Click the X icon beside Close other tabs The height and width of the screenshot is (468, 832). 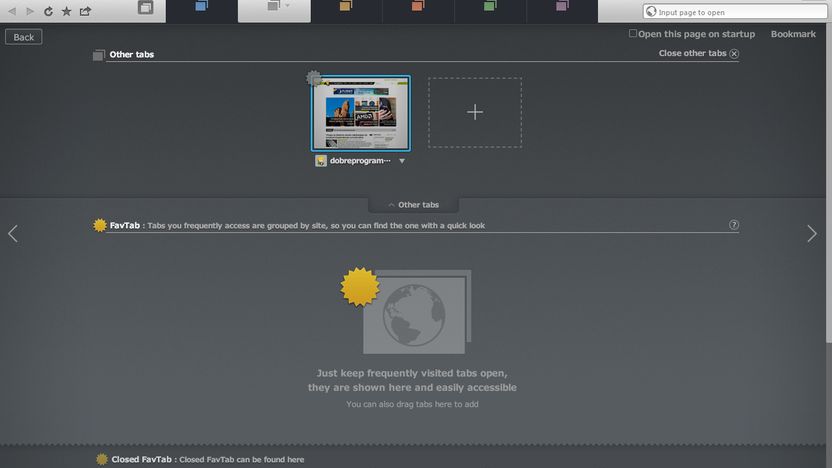coord(734,54)
